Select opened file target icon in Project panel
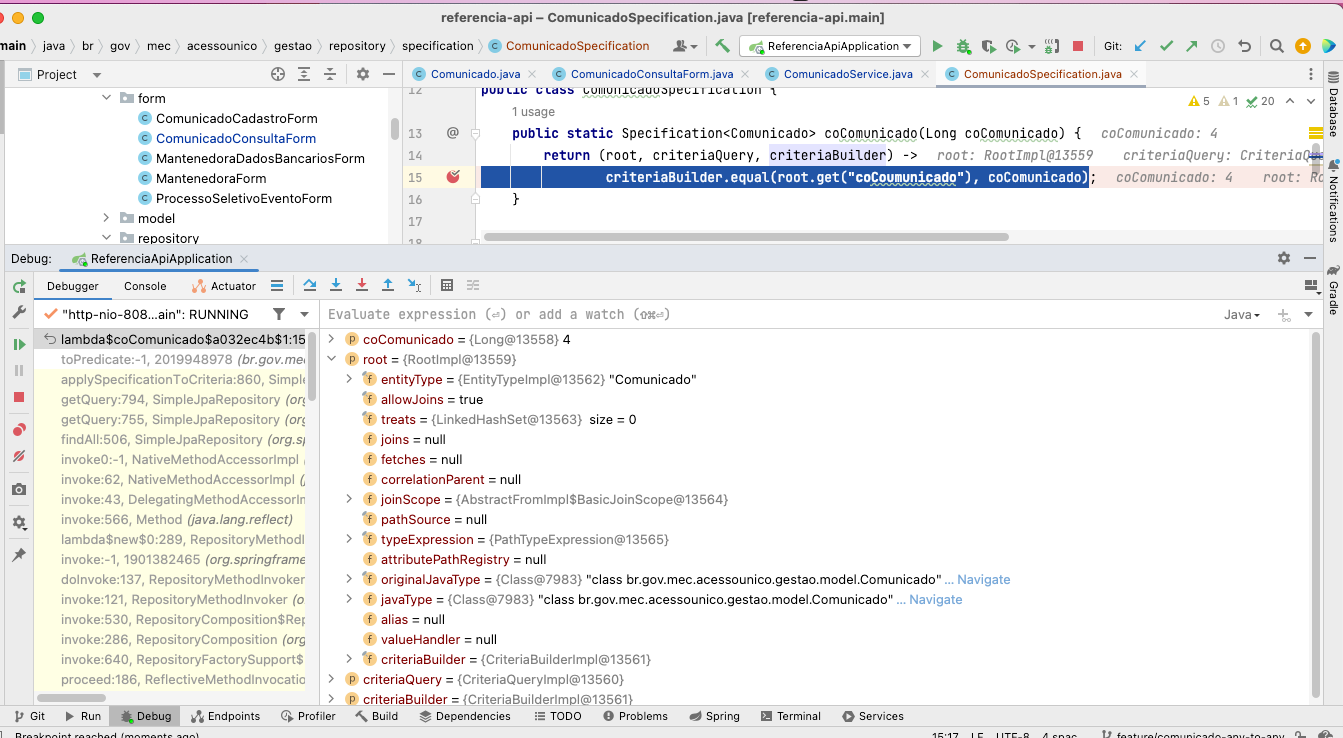The width and height of the screenshot is (1343, 738). click(278, 74)
